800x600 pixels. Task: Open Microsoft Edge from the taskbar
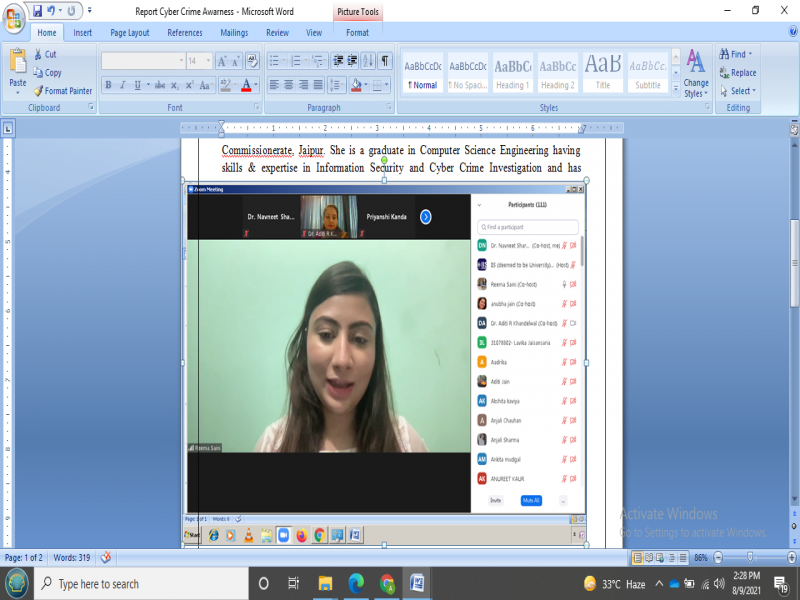(356, 583)
